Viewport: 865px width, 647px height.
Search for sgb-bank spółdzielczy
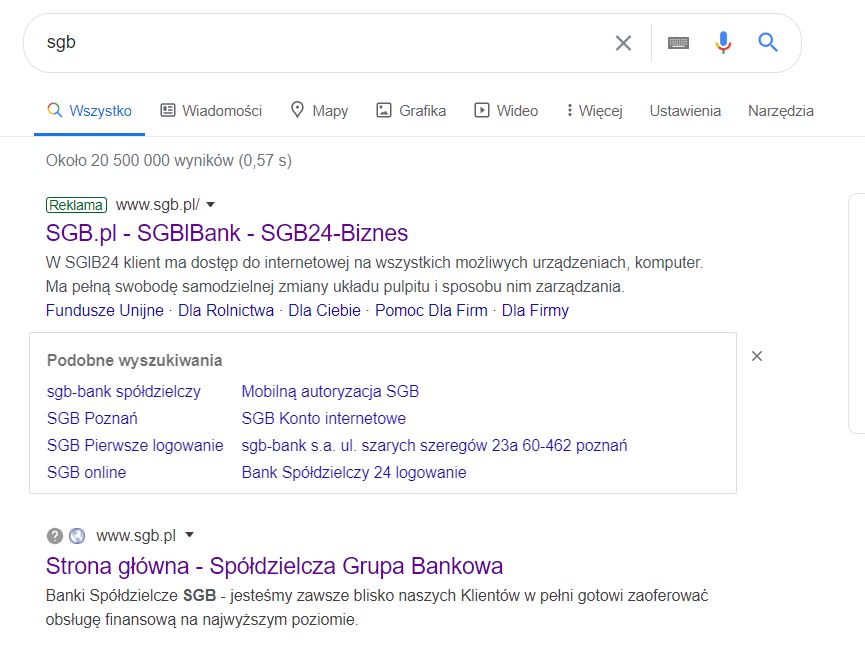pyautogui.click(x=124, y=392)
